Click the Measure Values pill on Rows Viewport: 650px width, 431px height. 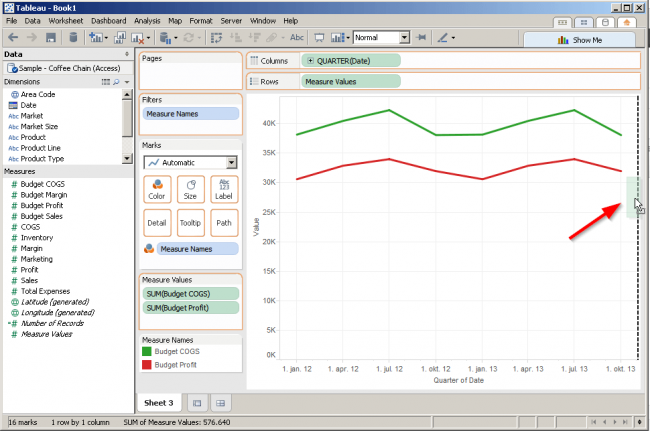(x=351, y=82)
